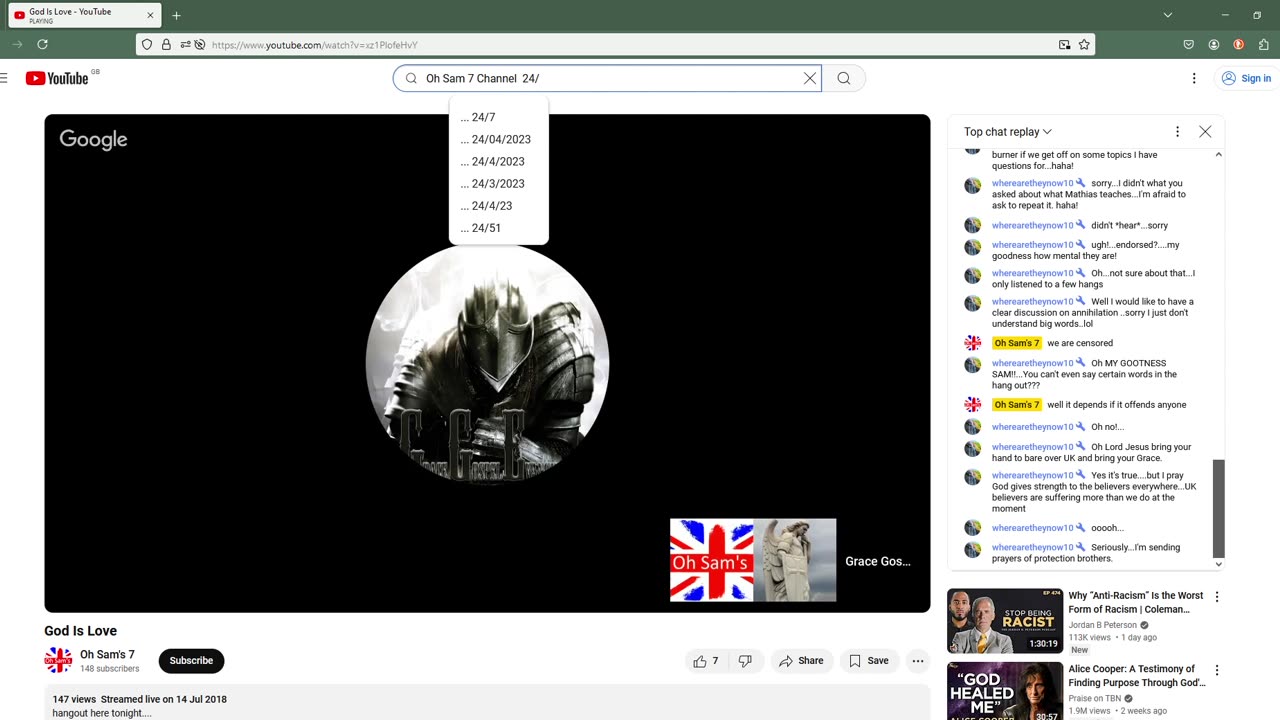Close the chat replay panel

1205,132
